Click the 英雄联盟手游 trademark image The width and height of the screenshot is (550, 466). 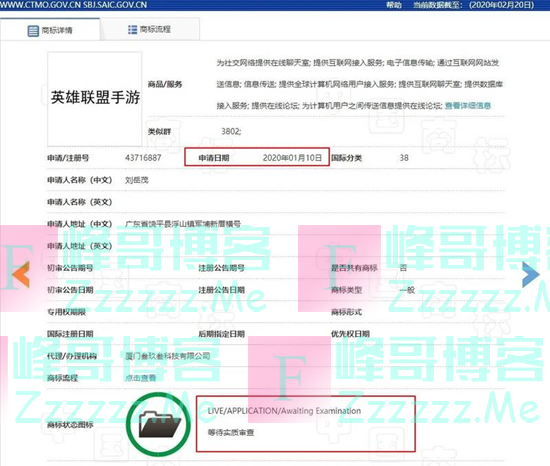[x=95, y=99]
